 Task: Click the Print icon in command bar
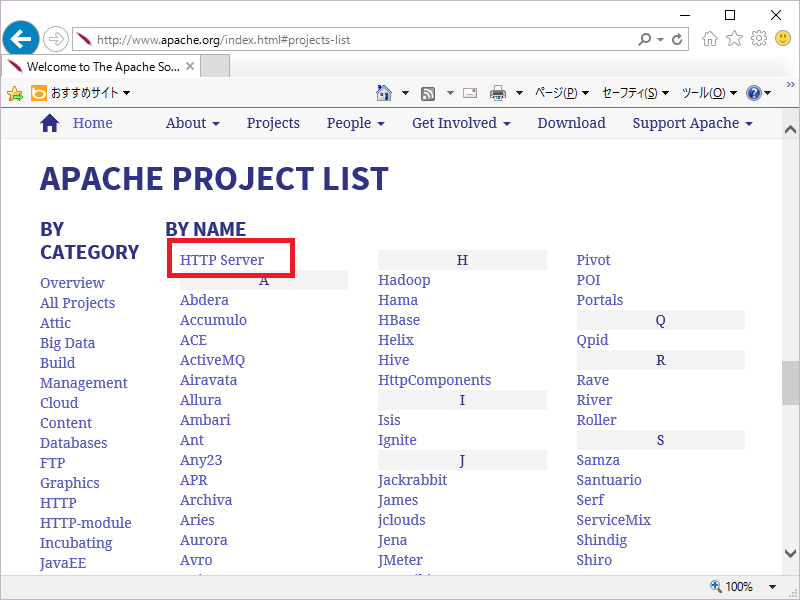[497, 93]
